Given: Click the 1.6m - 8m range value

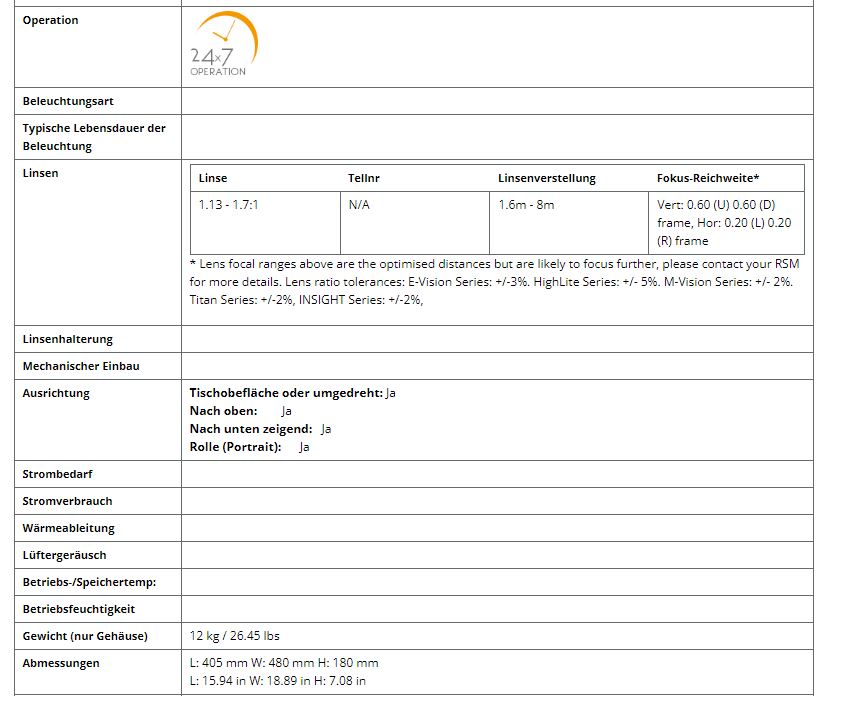Looking at the screenshot, I should click(526, 204).
